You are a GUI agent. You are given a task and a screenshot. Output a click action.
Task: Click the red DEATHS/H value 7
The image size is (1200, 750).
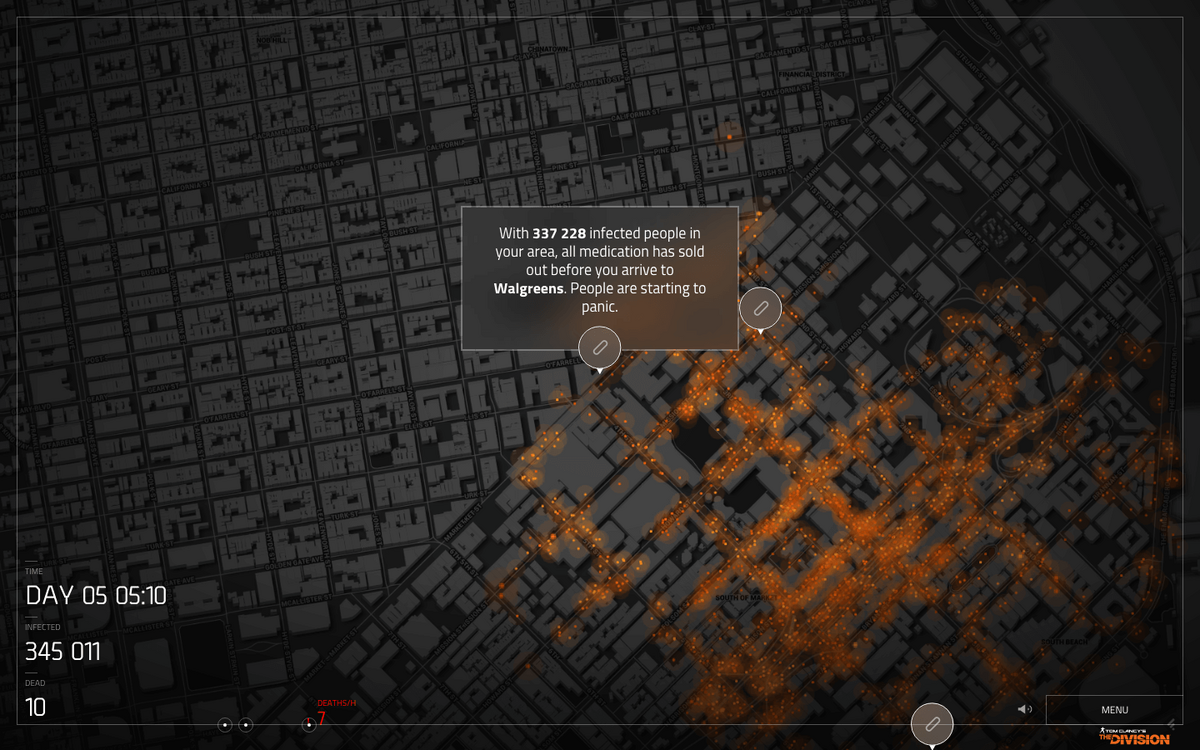tap(322, 718)
